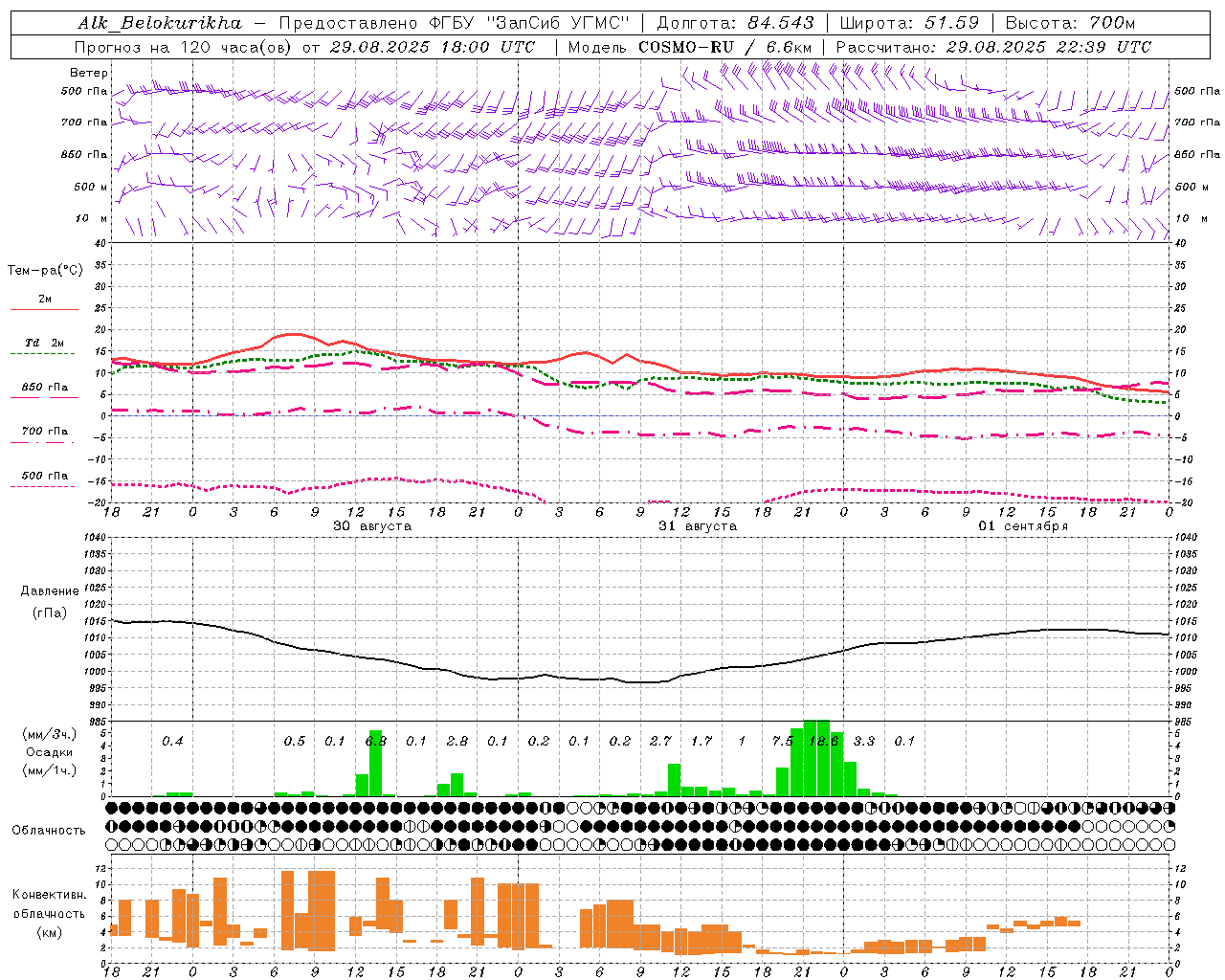Click the '31 августа' date label

tap(698, 526)
